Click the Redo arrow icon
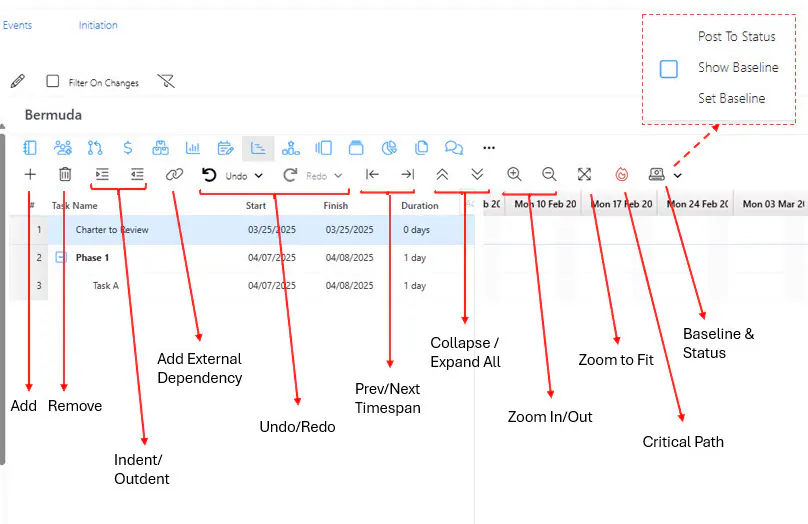This screenshot has width=808, height=524. pyautogui.click(x=290, y=175)
